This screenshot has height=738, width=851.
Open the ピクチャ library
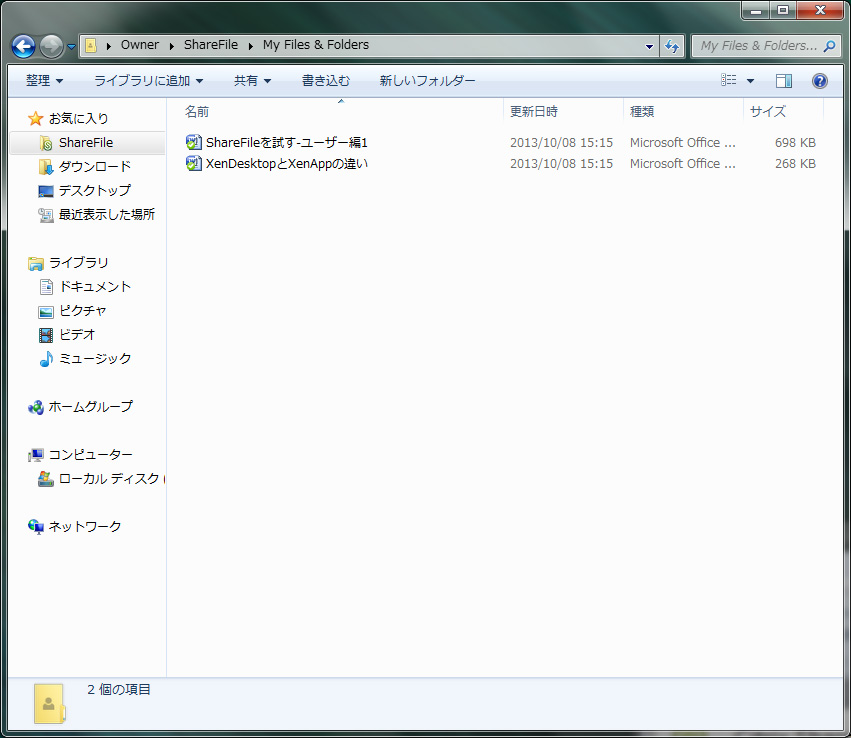pyautogui.click(x=82, y=310)
